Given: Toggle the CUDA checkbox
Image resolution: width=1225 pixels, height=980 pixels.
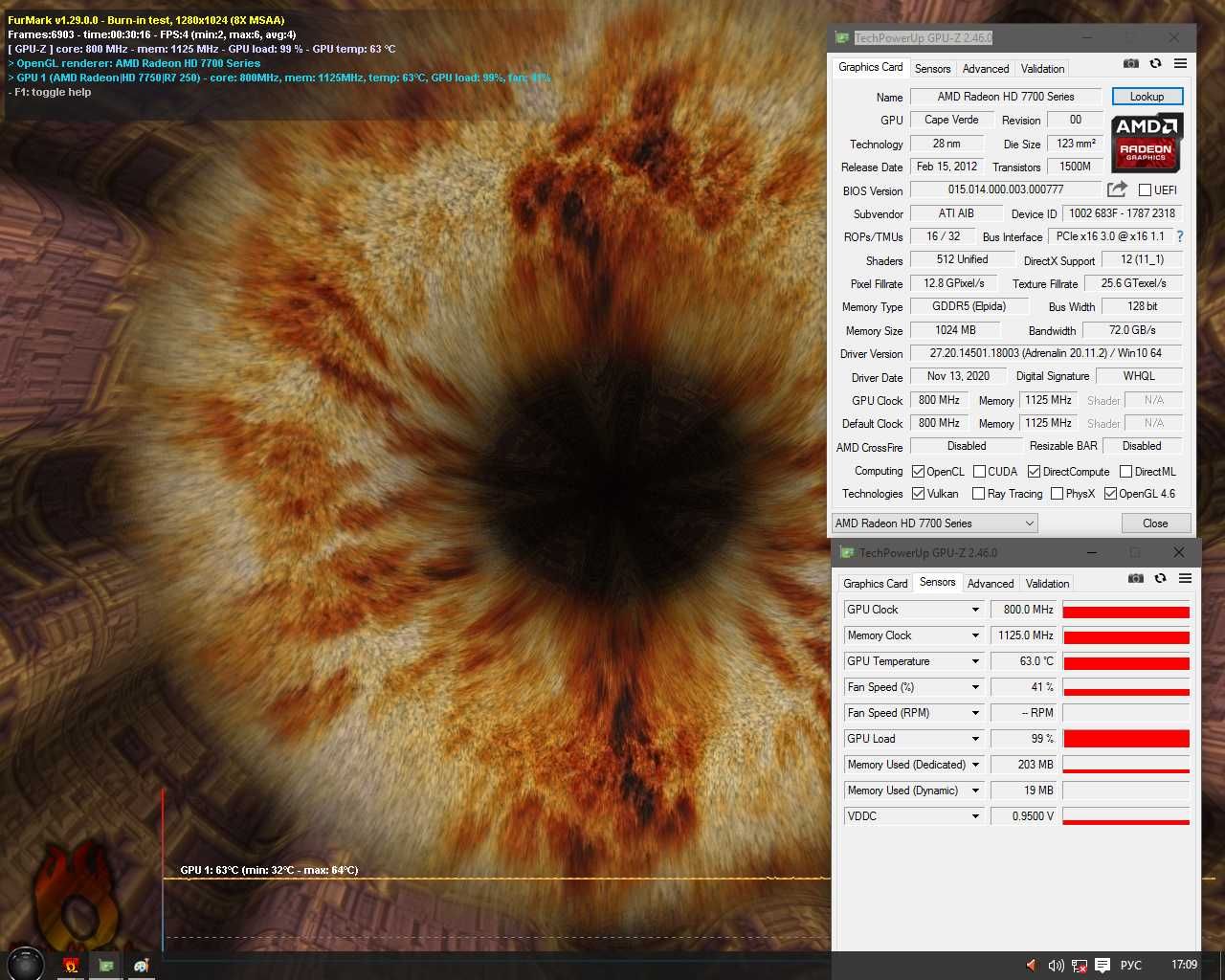Looking at the screenshot, I should [x=979, y=471].
